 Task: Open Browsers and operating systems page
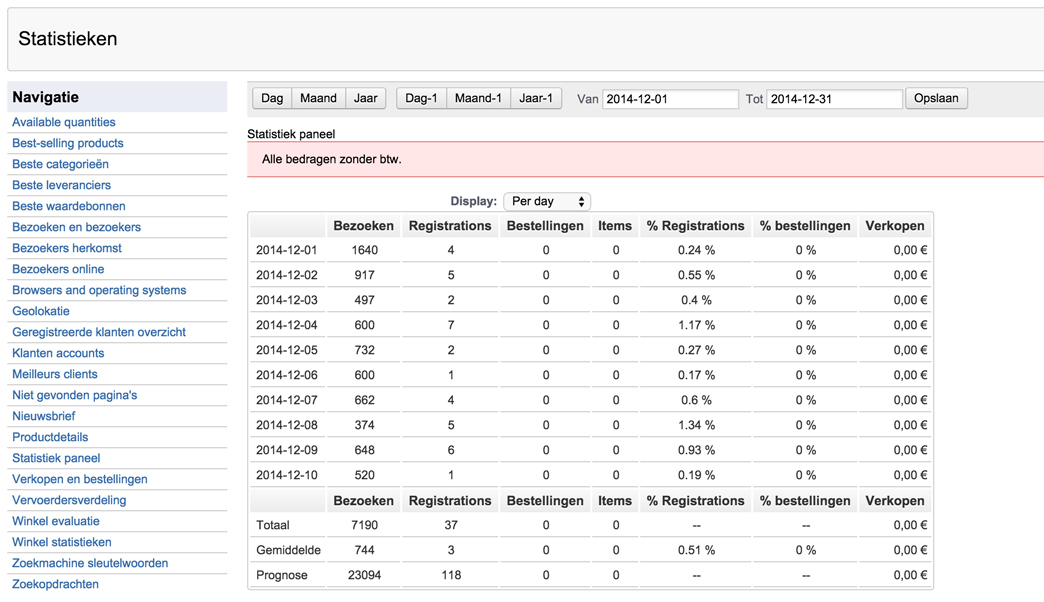(99, 290)
